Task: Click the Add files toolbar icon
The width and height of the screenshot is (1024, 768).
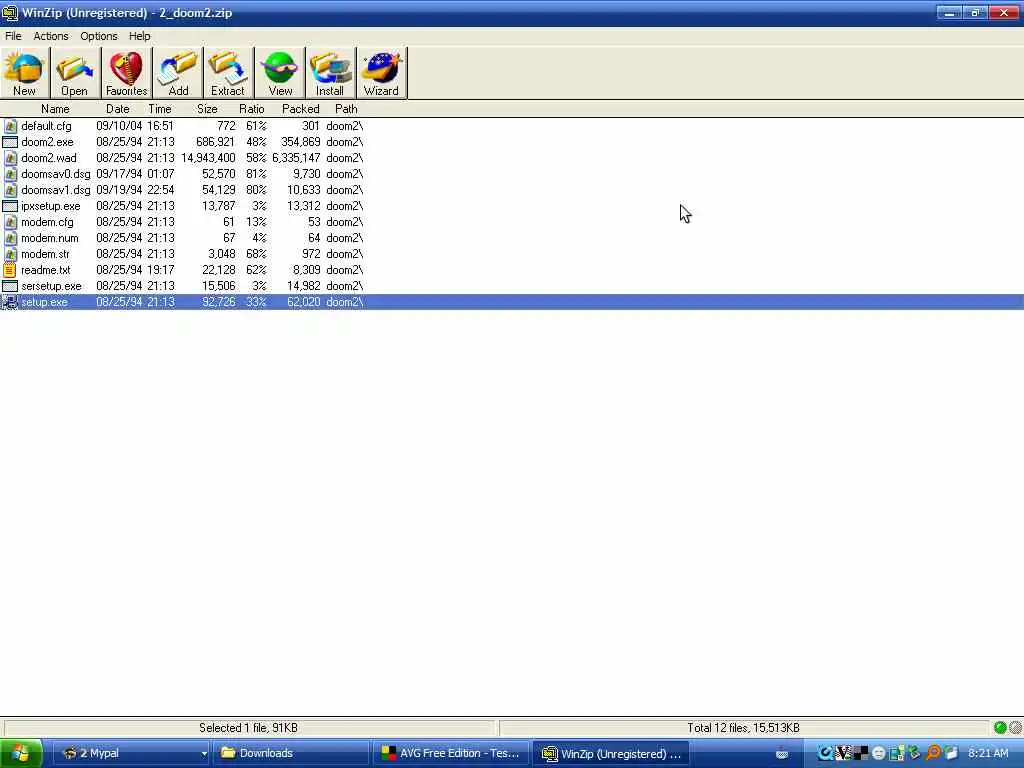Action: (178, 72)
